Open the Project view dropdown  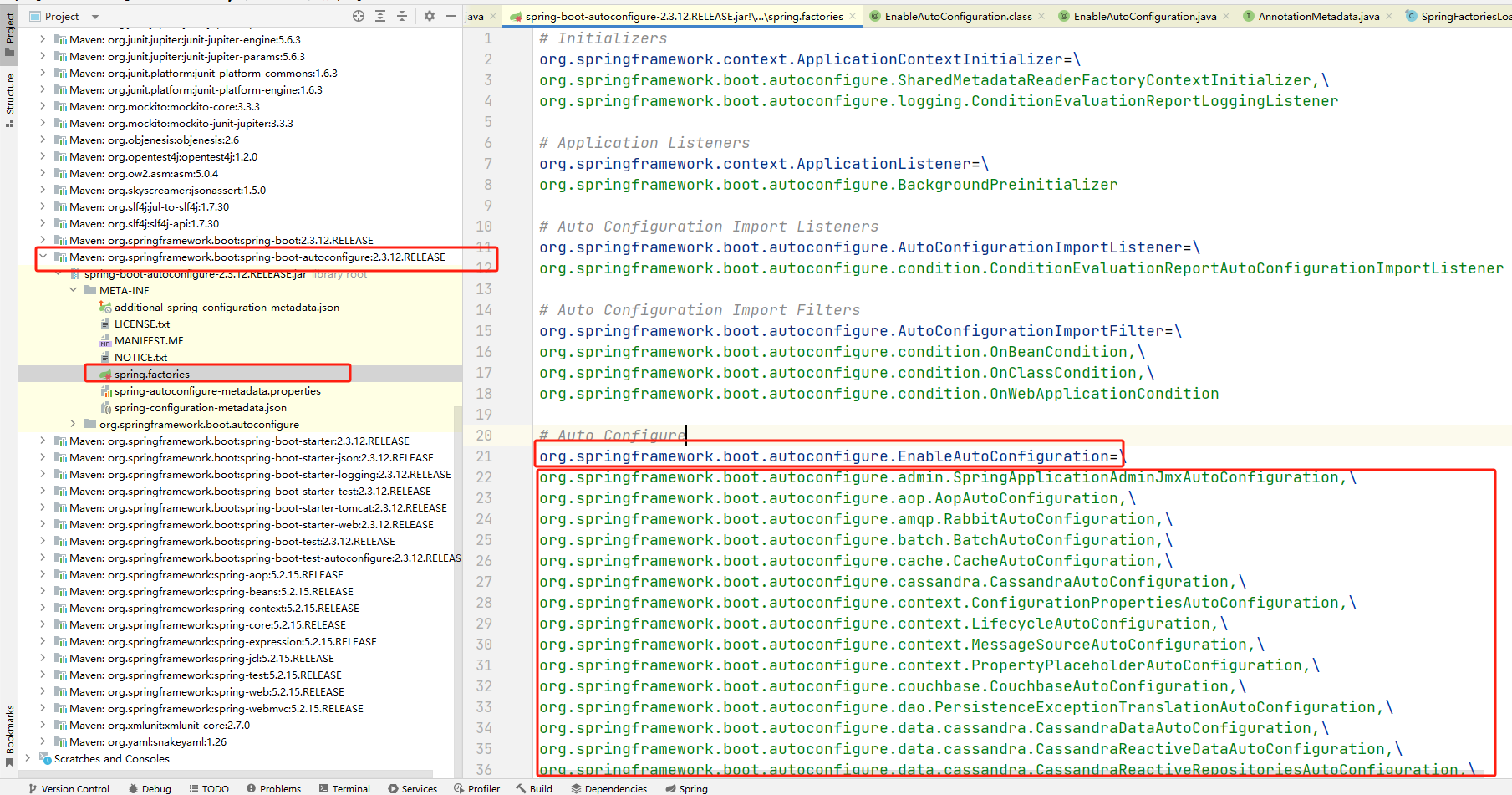point(94,17)
